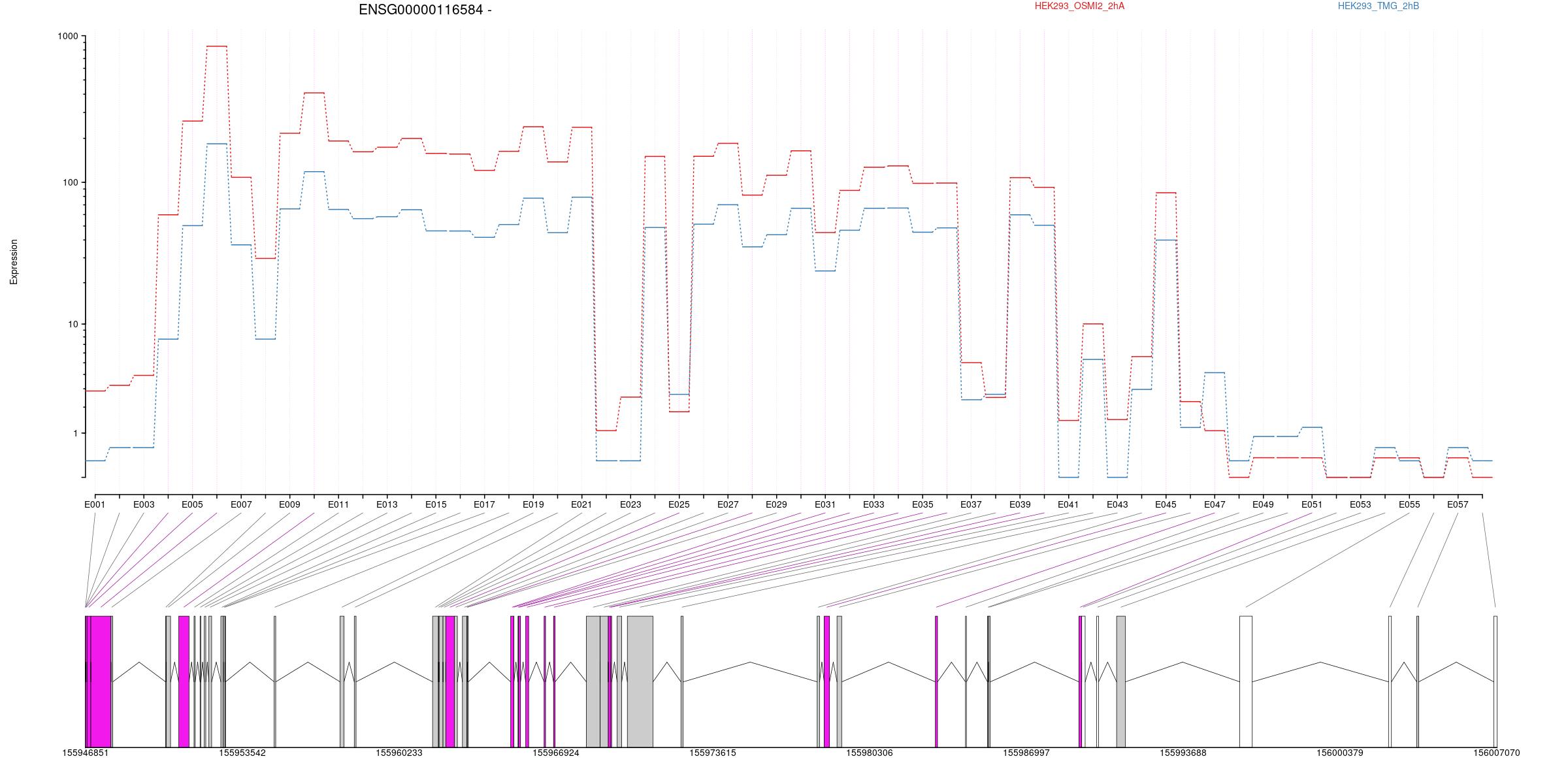Screen dimensions: 1568x784
Task: Click exon label E021
Action: coord(581,504)
